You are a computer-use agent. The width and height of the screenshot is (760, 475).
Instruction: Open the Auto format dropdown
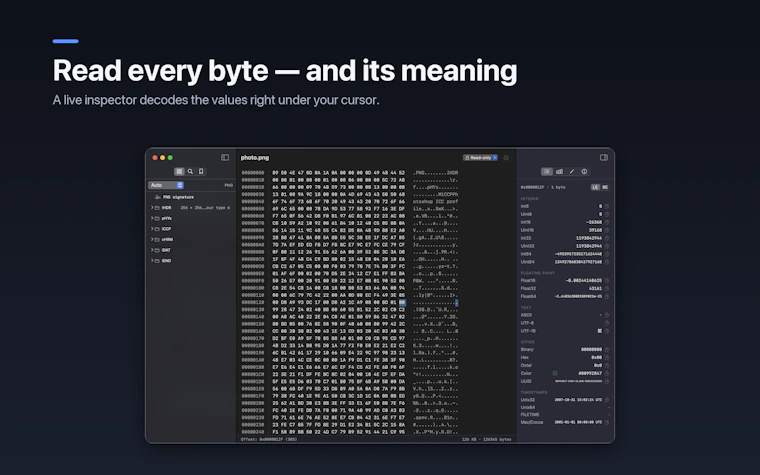coord(166,185)
